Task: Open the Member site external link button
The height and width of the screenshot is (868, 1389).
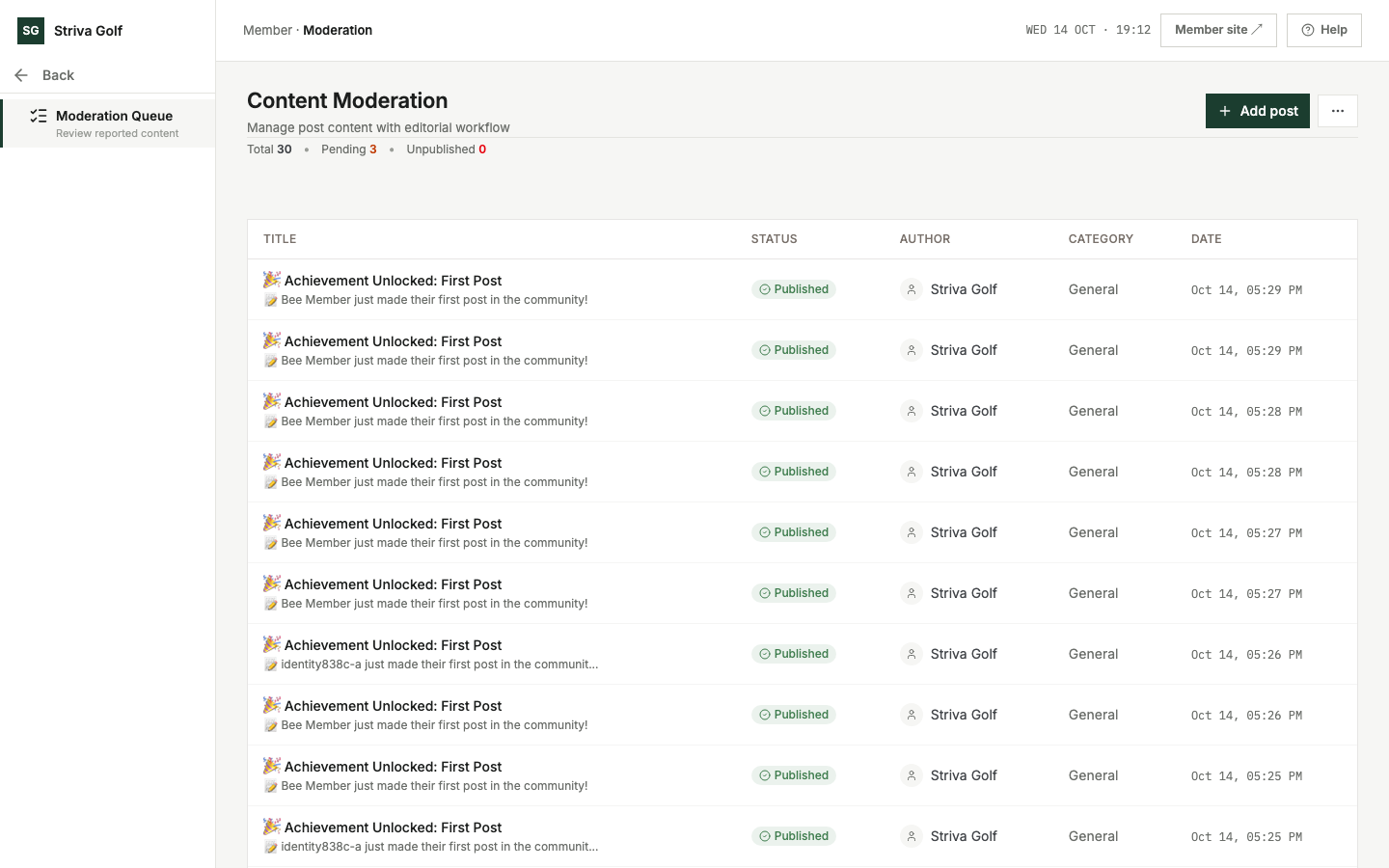Action: tap(1218, 30)
